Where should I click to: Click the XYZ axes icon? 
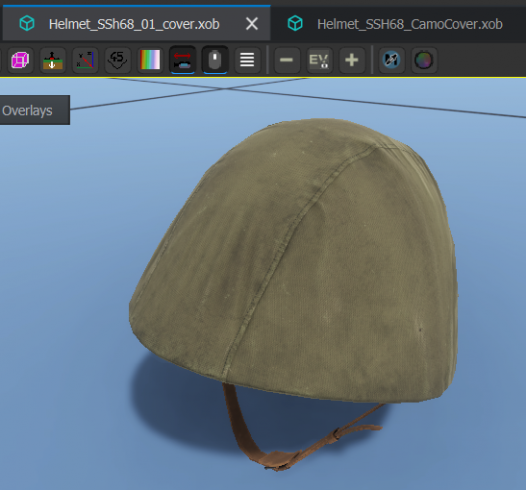click(85, 60)
